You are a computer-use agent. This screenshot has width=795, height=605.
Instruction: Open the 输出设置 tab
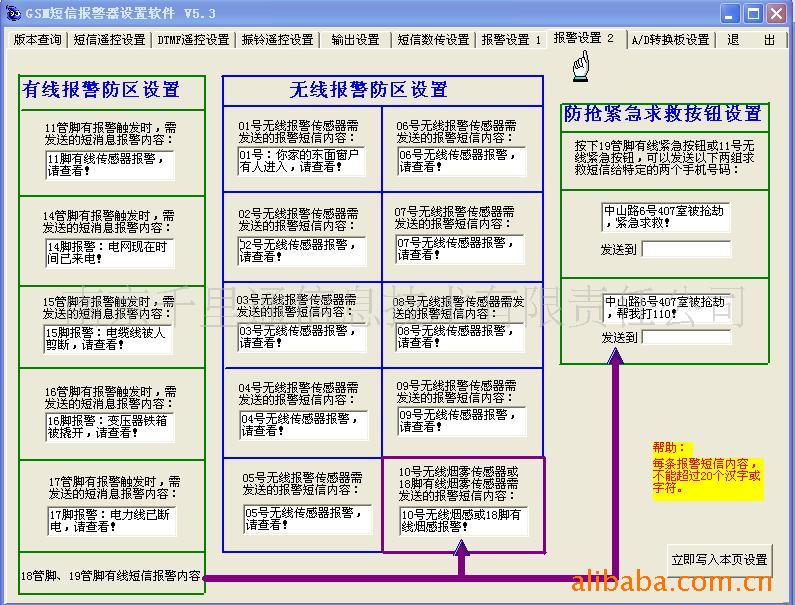point(355,40)
